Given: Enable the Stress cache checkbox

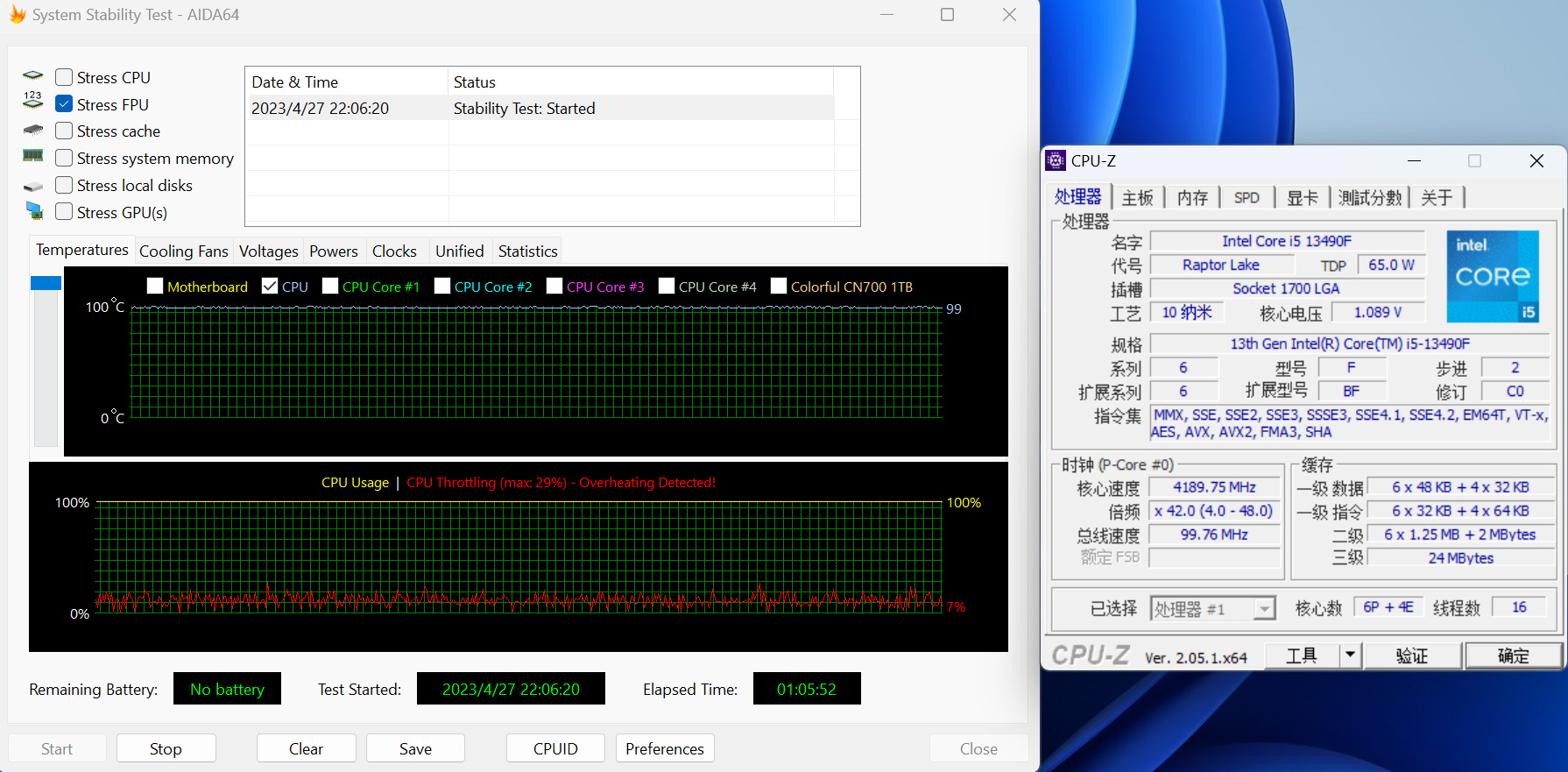Looking at the screenshot, I should [64, 131].
